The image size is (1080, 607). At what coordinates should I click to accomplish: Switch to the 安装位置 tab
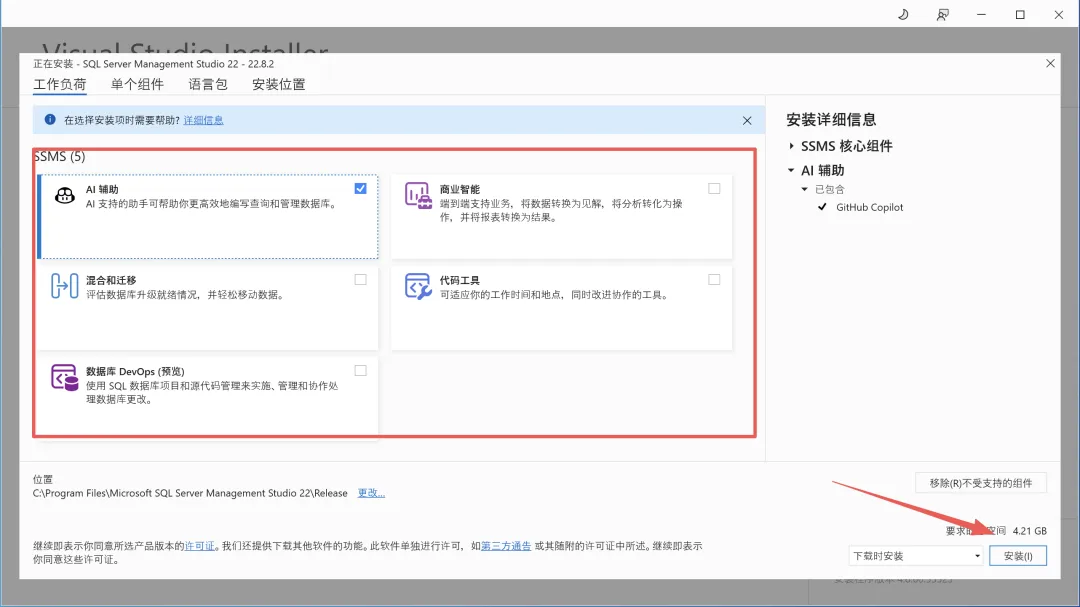[x=278, y=85]
